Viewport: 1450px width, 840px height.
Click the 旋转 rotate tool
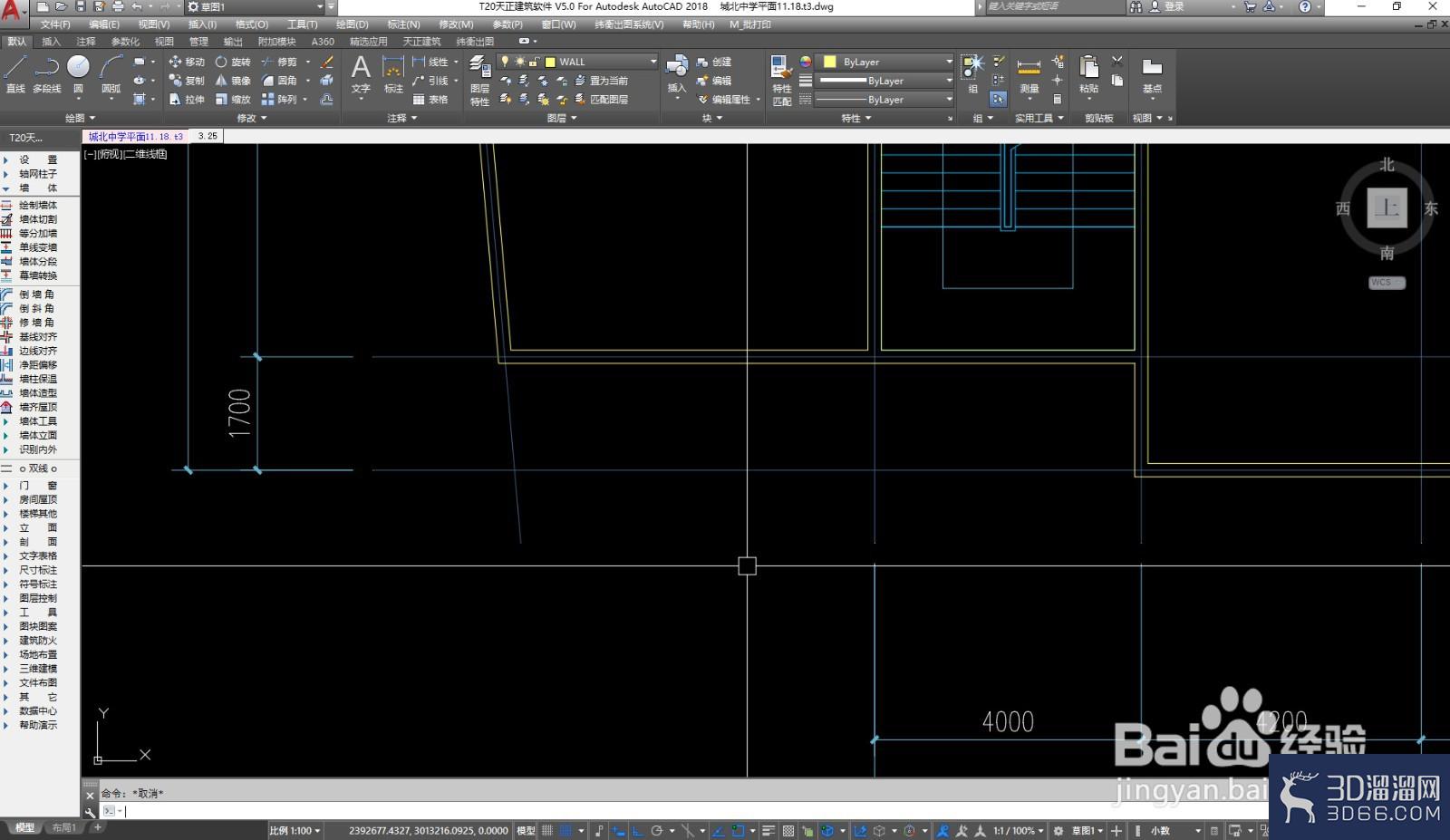[x=233, y=62]
